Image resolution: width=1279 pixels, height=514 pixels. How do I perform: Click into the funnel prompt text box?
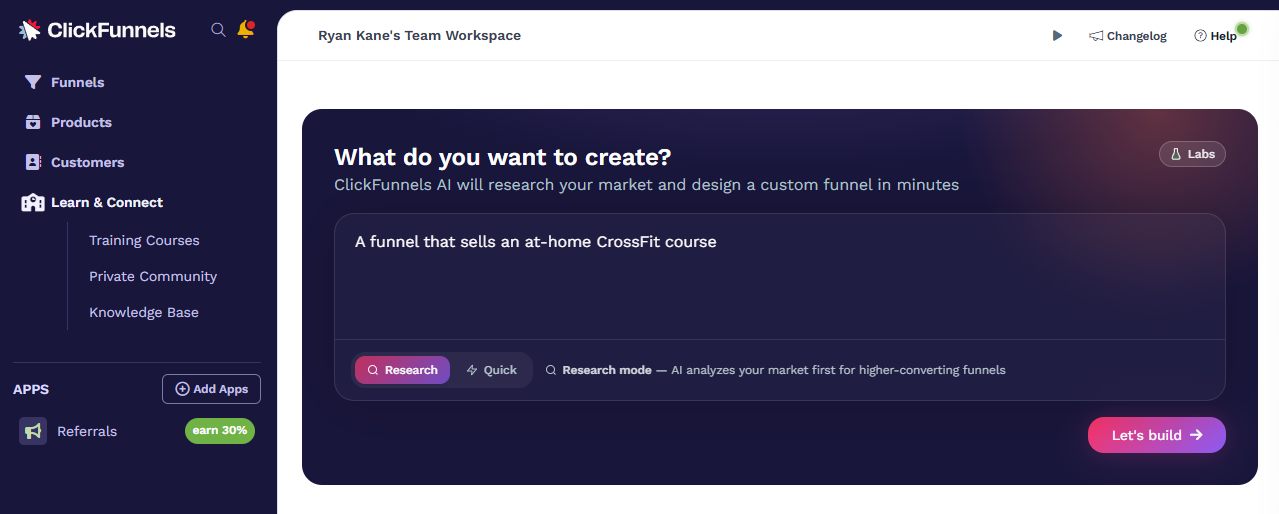tap(780, 277)
